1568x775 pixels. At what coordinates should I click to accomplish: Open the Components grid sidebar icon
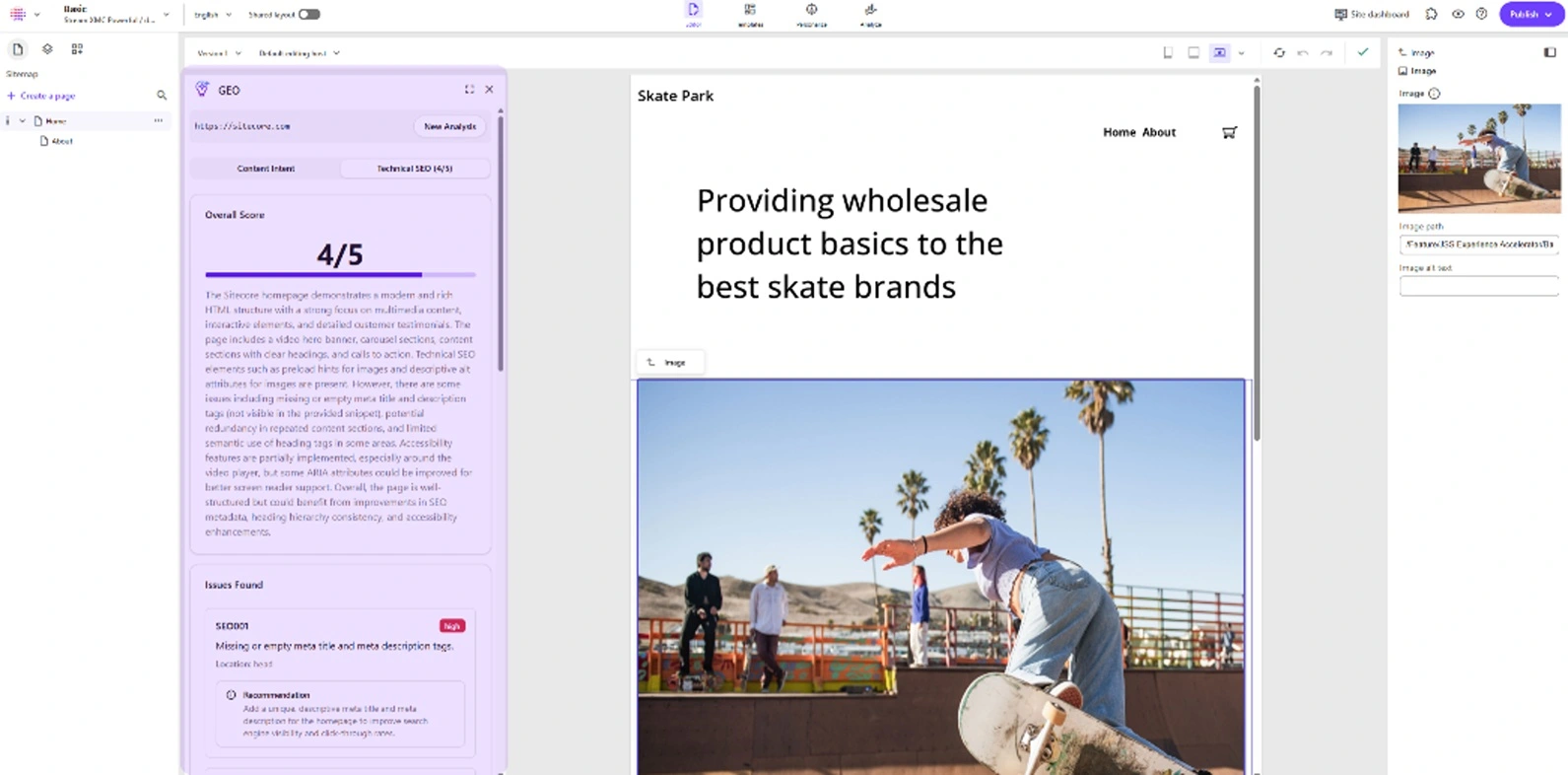pyautogui.click(x=77, y=49)
